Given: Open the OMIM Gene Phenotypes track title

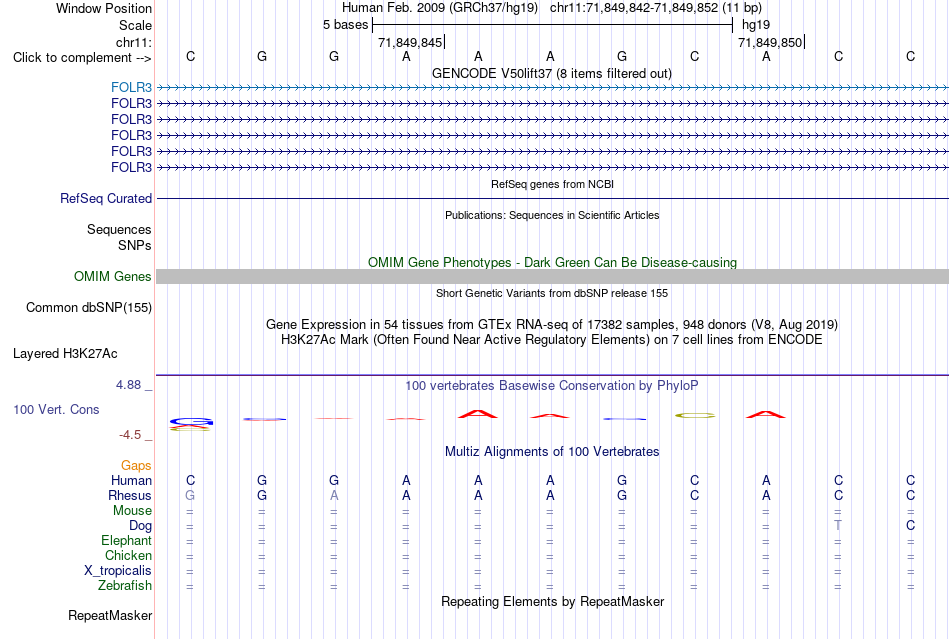Looking at the screenshot, I should point(552,262).
